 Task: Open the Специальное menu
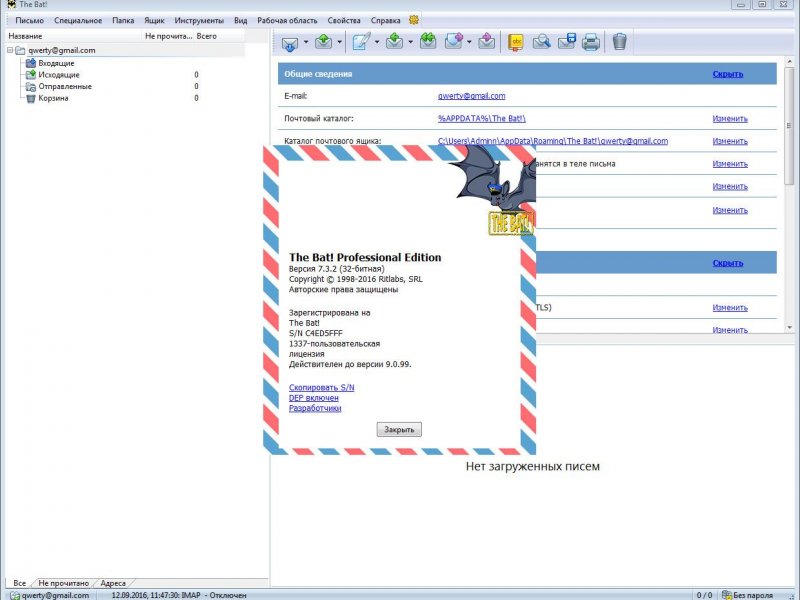pyautogui.click(x=78, y=20)
